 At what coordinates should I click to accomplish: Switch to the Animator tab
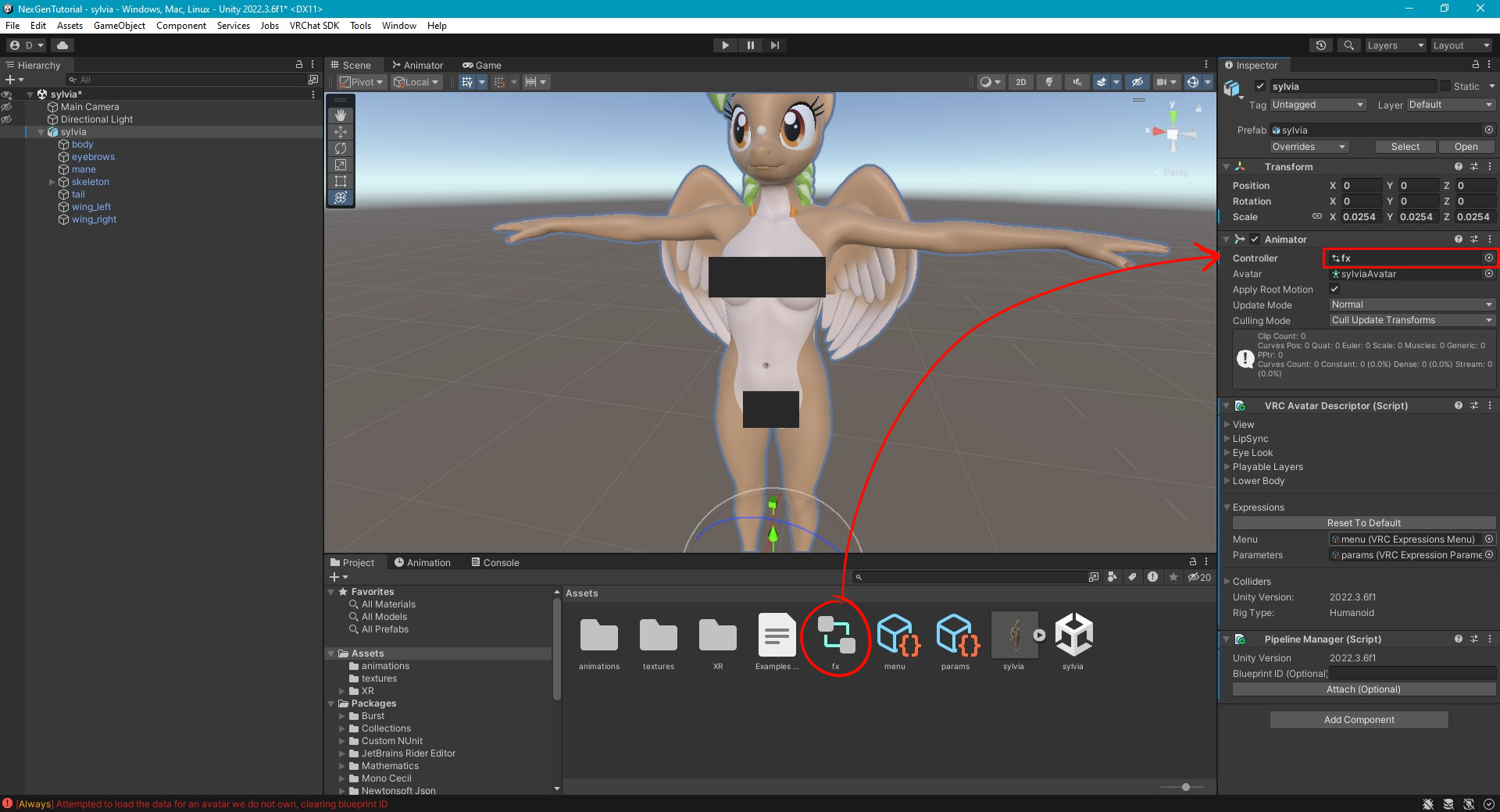click(418, 66)
